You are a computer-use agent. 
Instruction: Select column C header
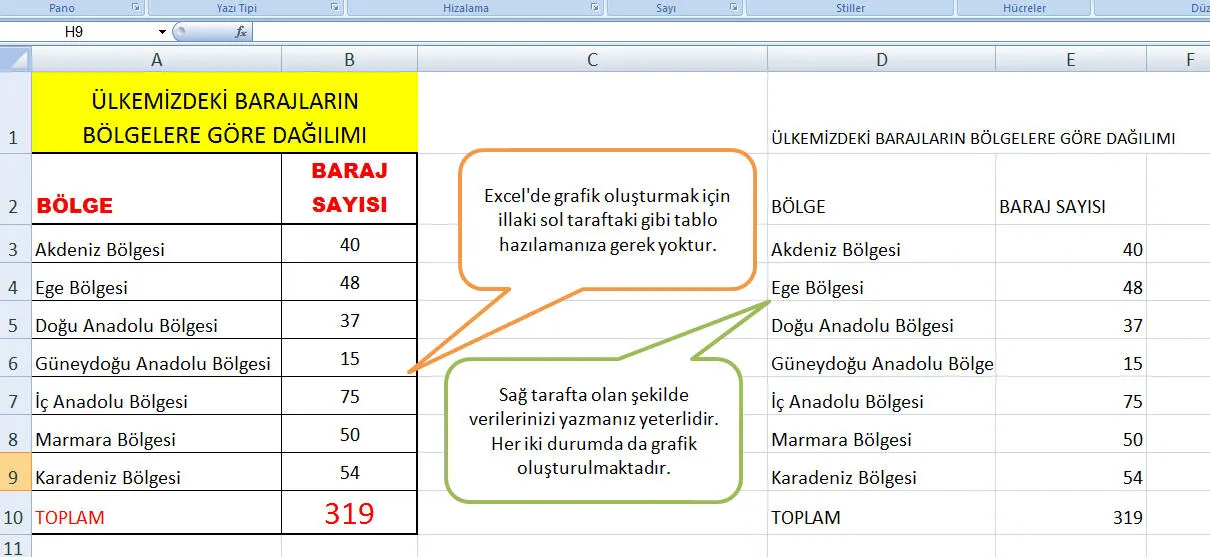click(592, 60)
